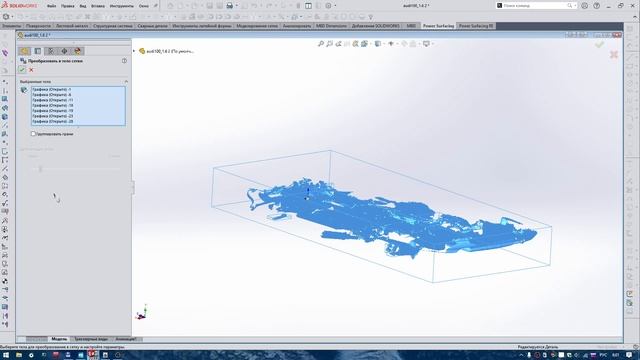Open the PropertyManager tab icon
The width and height of the screenshot is (640, 360).
[x=38, y=51]
